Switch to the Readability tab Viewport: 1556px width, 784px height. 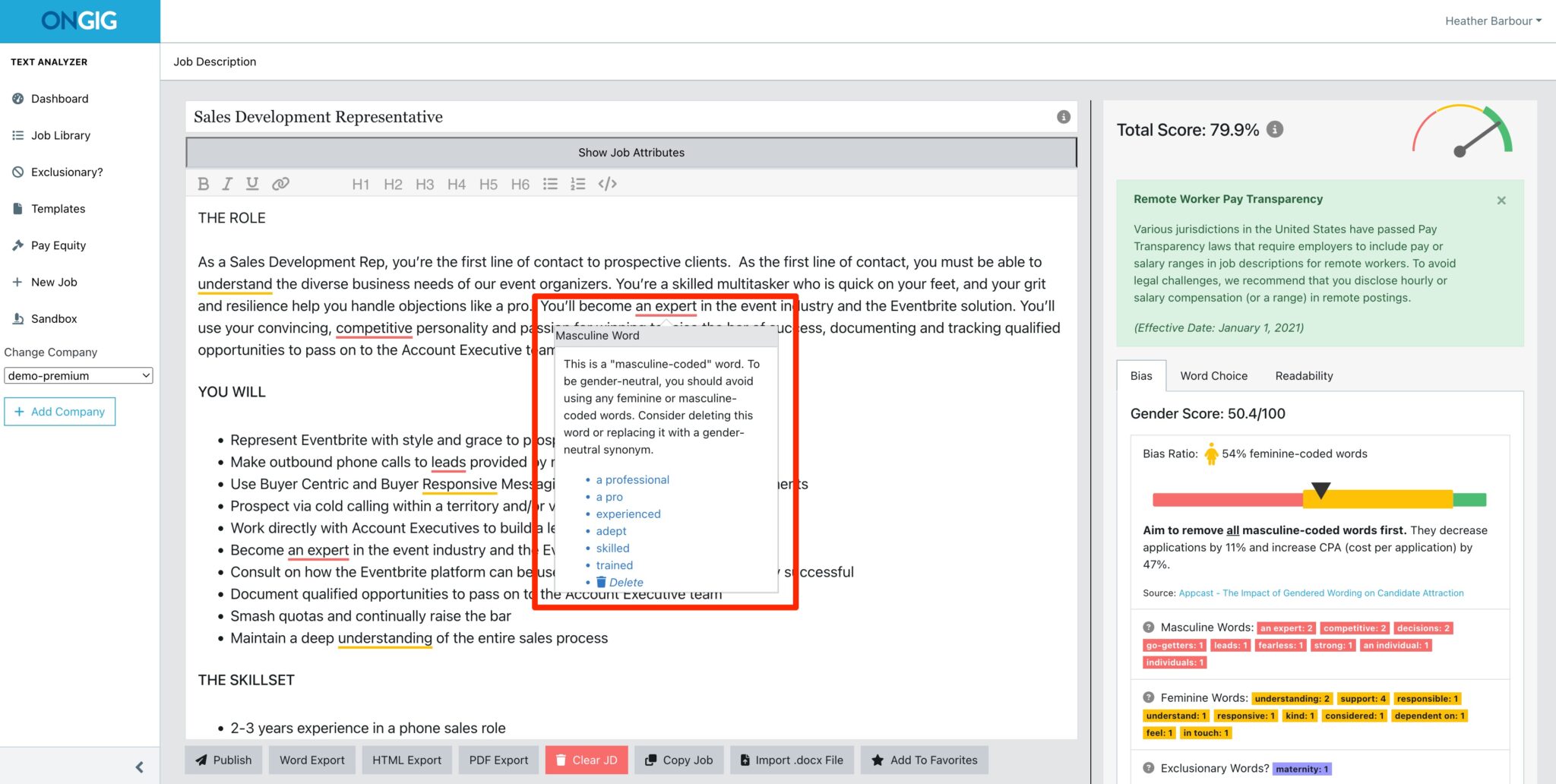pyautogui.click(x=1303, y=375)
